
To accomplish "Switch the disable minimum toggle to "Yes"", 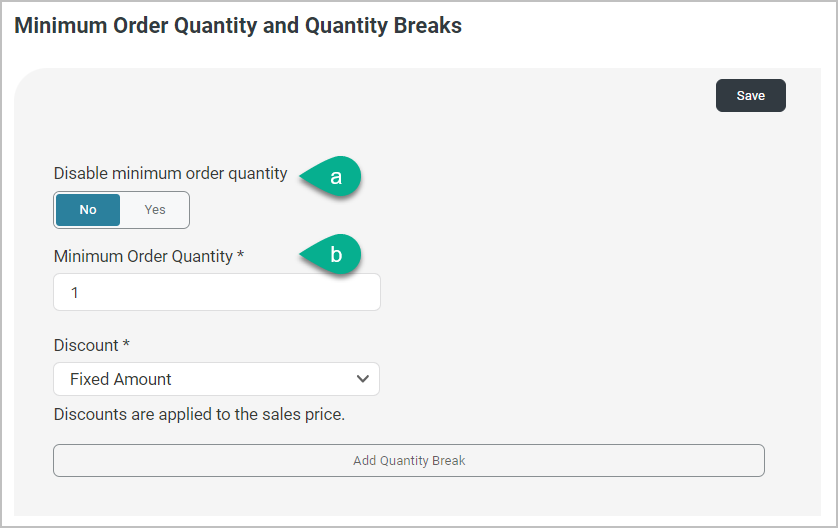I will click(155, 210).
